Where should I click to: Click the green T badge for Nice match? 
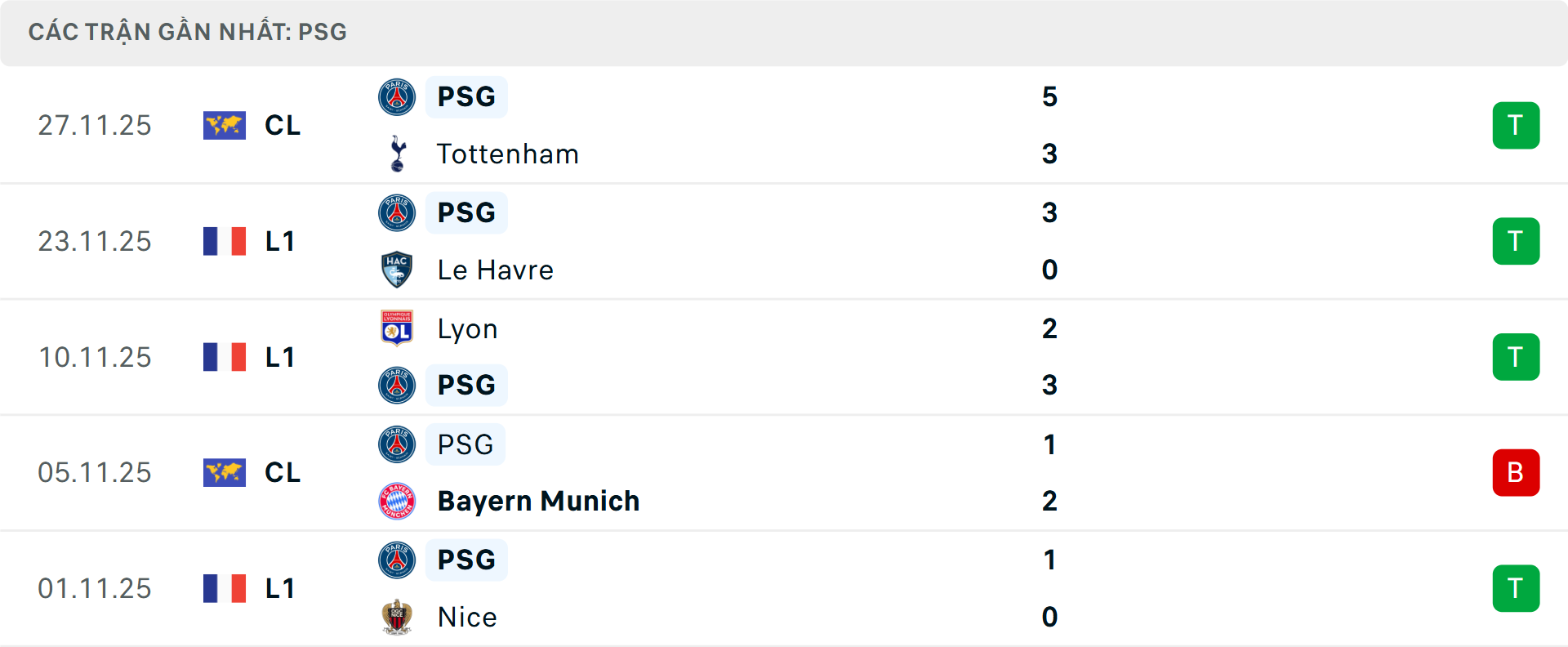[1516, 588]
